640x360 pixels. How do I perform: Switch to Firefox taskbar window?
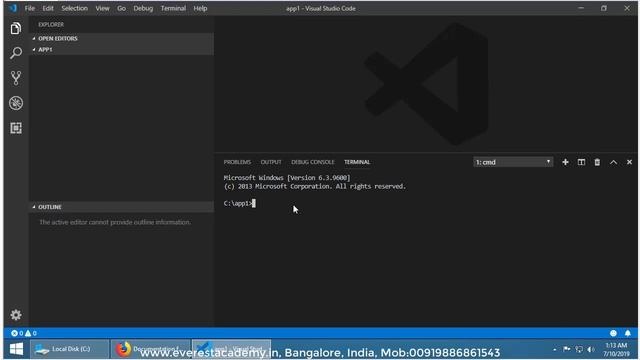coord(150,349)
